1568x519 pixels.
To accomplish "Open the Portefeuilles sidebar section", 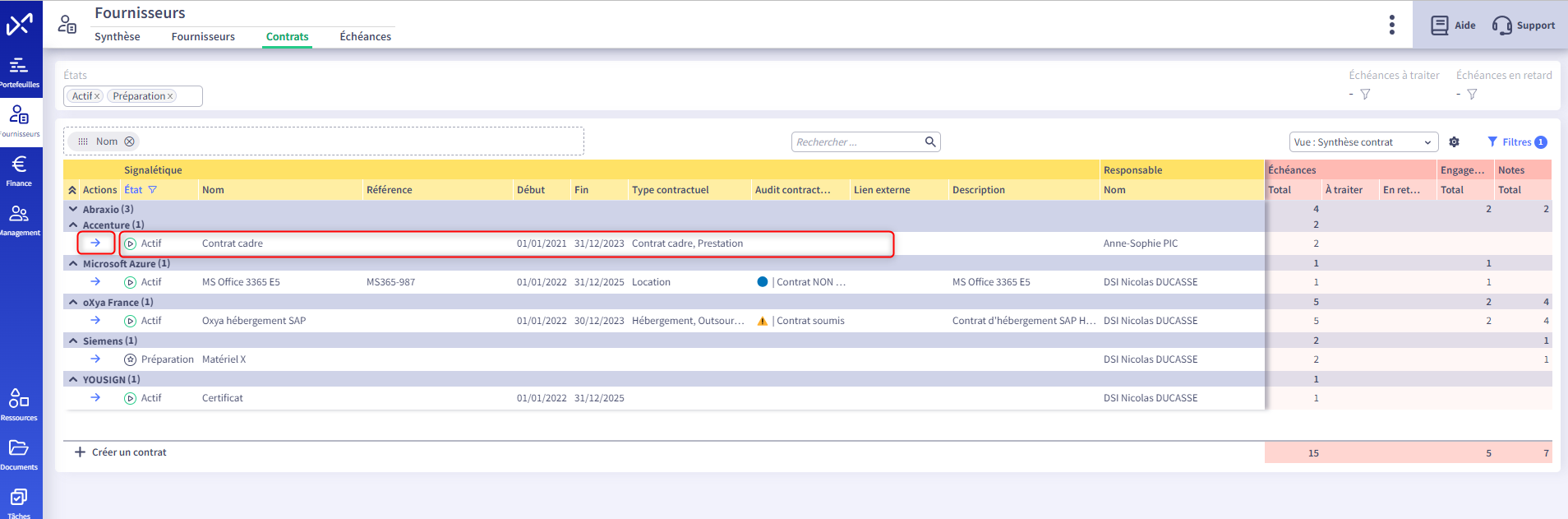I will [x=20, y=72].
